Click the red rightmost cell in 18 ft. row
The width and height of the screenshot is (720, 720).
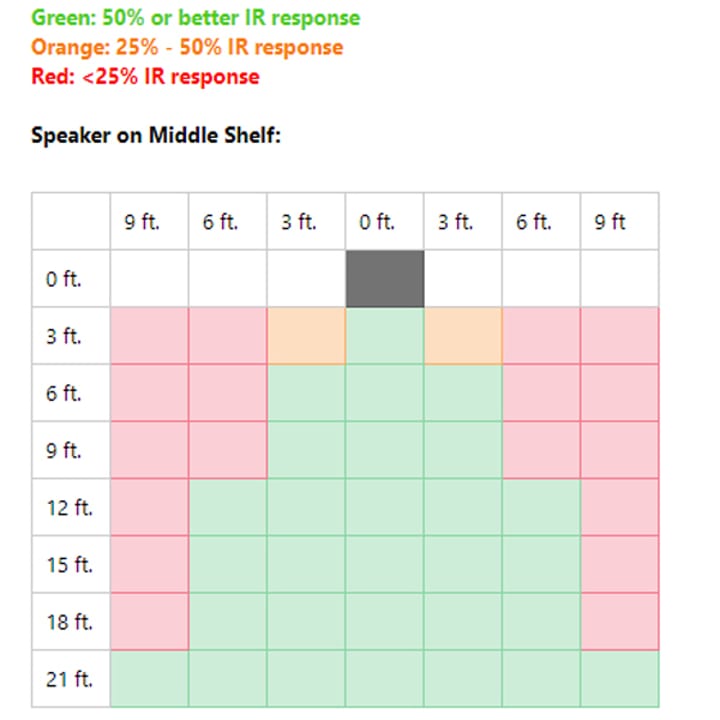[619, 622]
